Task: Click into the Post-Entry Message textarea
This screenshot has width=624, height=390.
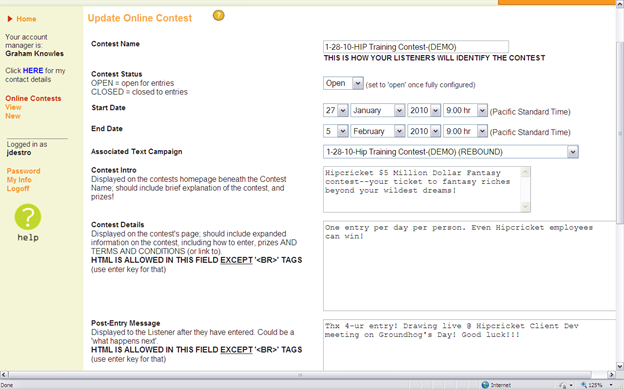Action: tap(470, 345)
